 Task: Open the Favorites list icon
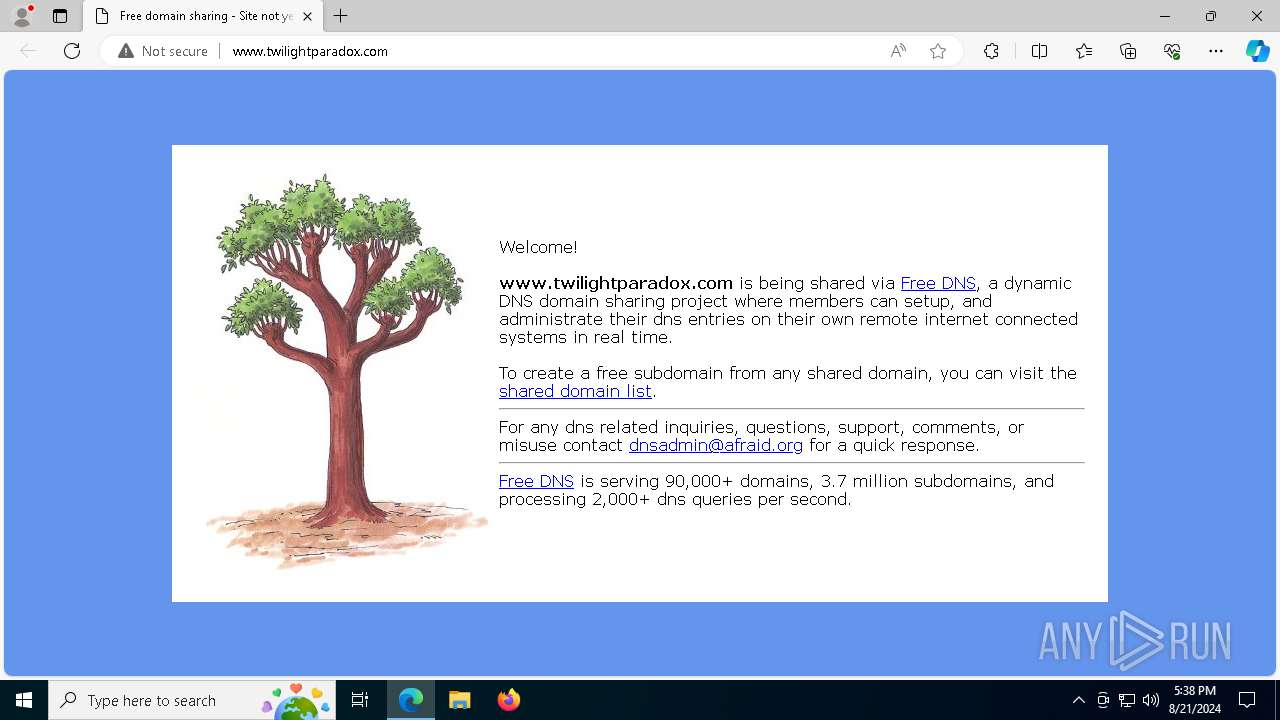pyautogui.click(x=1084, y=51)
